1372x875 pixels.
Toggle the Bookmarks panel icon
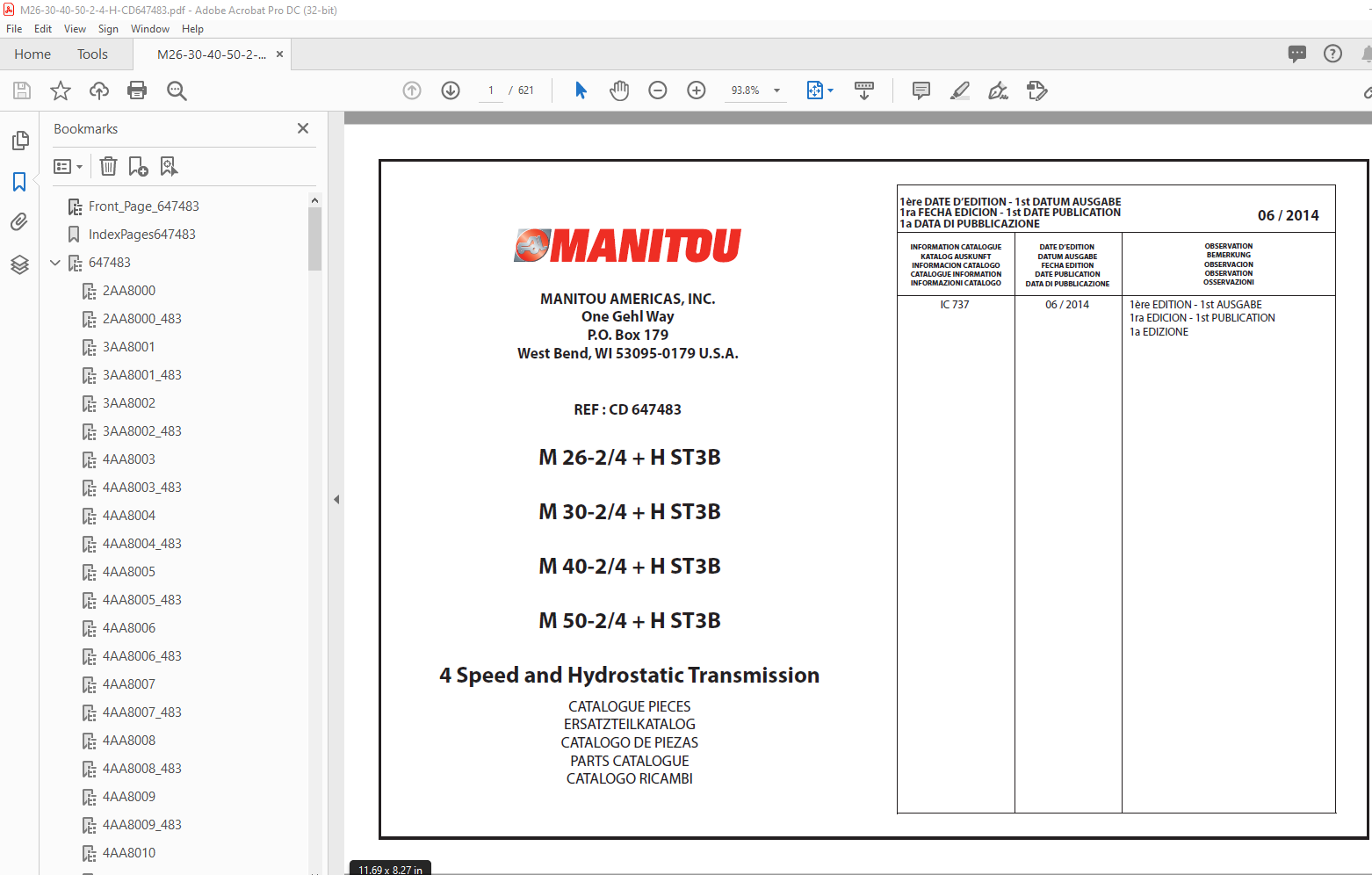(x=19, y=182)
